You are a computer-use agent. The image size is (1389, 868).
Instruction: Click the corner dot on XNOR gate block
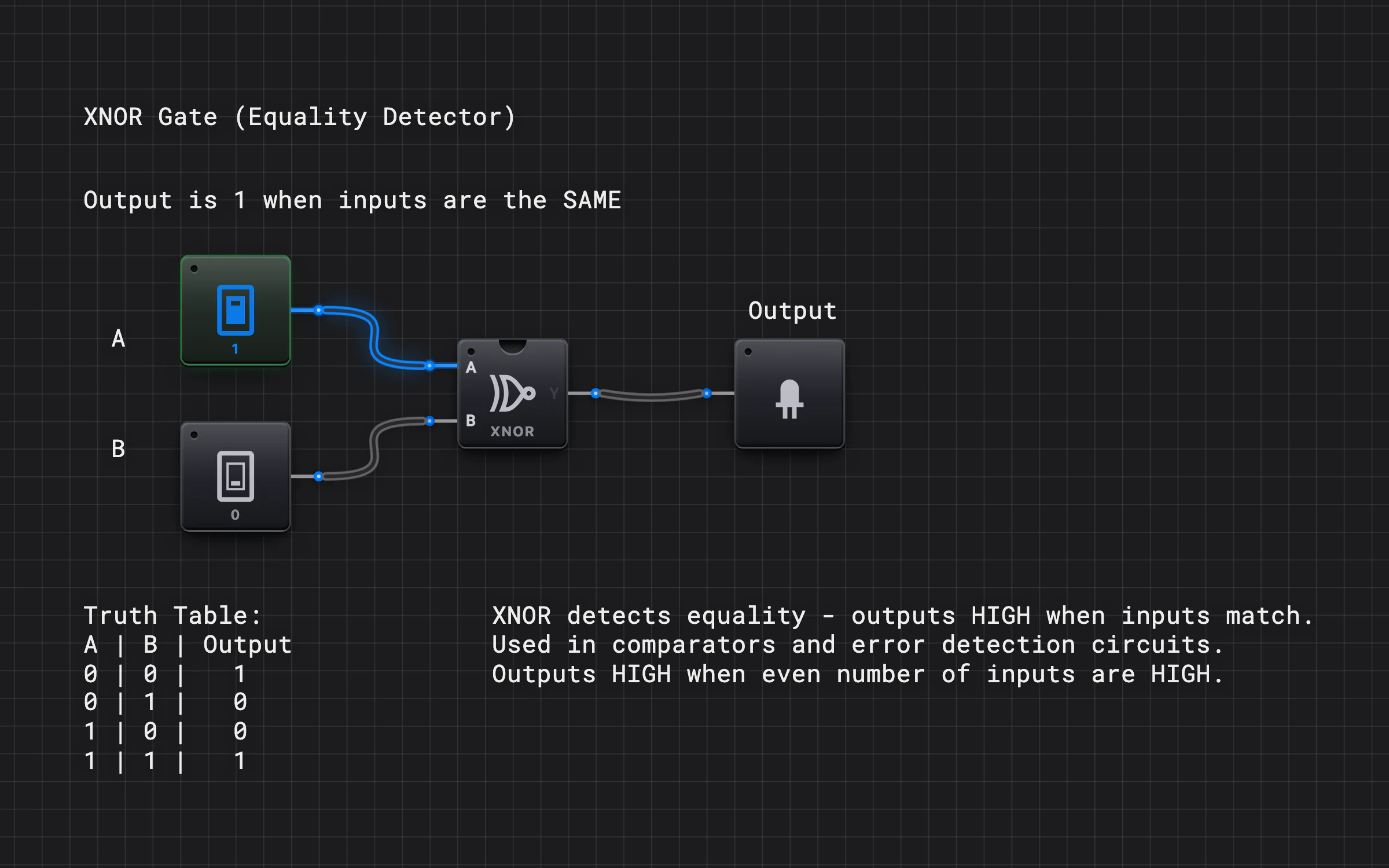click(x=471, y=352)
